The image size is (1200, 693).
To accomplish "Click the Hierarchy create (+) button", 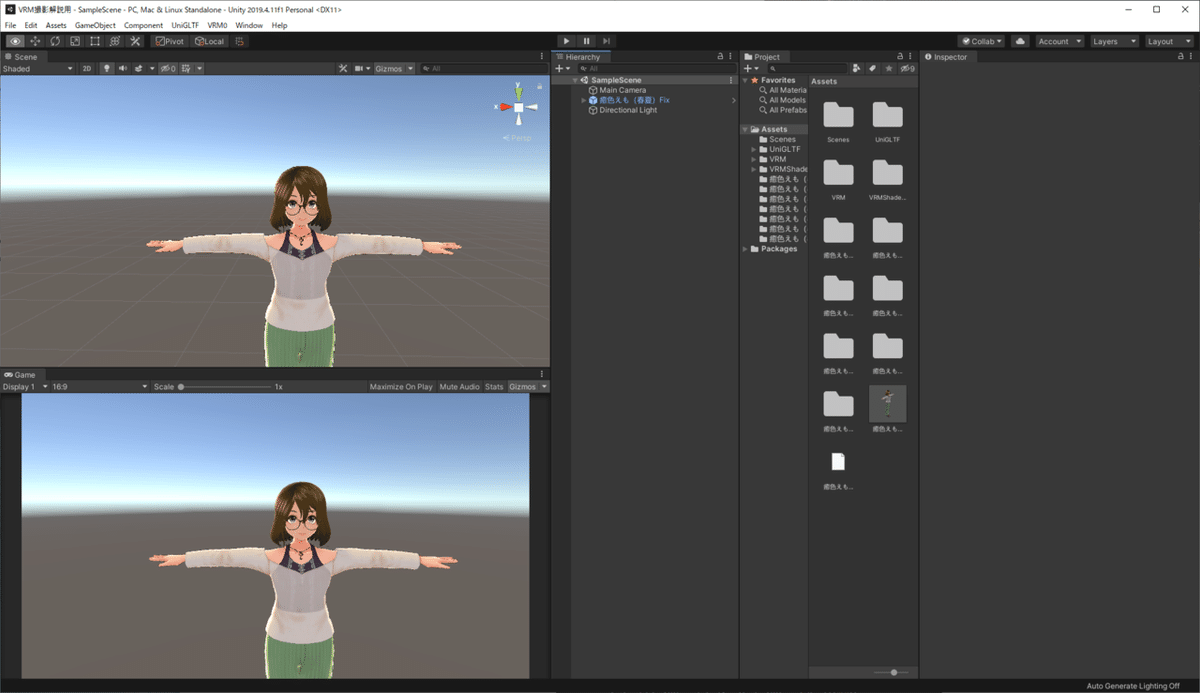I will (x=562, y=68).
